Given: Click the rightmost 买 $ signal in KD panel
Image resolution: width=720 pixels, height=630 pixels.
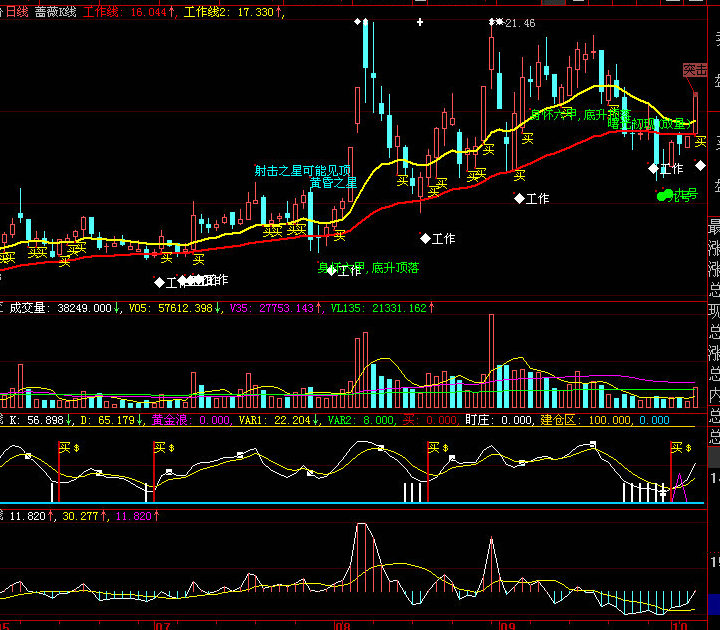Looking at the screenshot, I should click(x=682, y=447).
